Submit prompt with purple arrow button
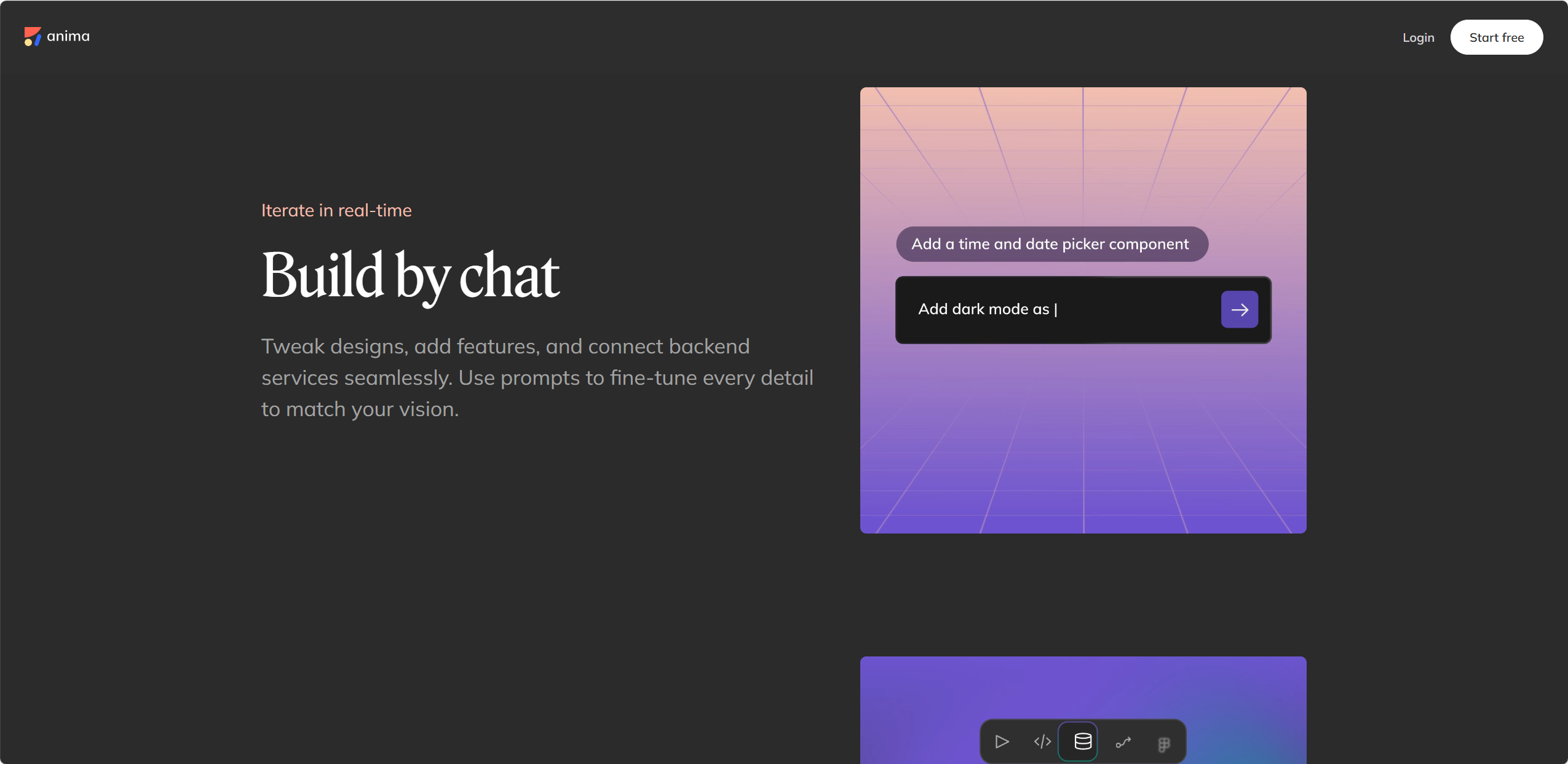Screen dimensions: 1568x764 1240,310
